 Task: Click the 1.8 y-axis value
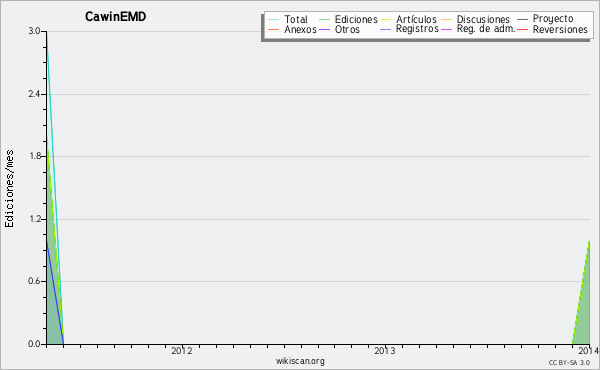tap(34, 156)
